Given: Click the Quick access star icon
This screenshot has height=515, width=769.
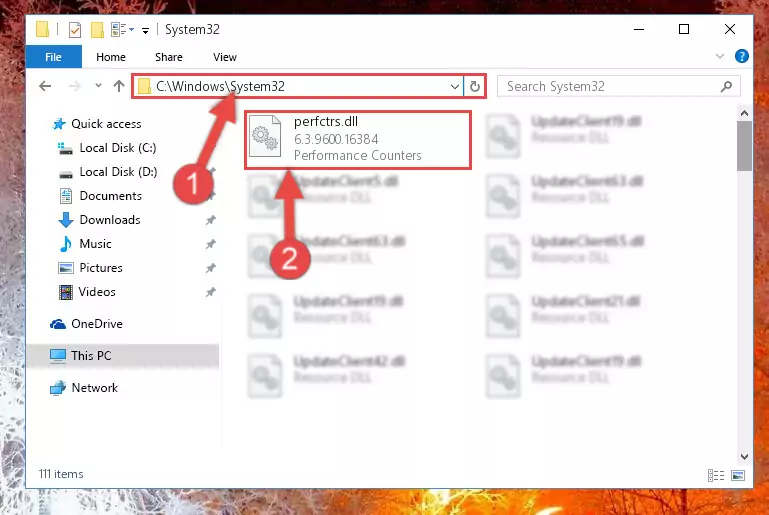Looking at the screenshot, I should 59,124.
